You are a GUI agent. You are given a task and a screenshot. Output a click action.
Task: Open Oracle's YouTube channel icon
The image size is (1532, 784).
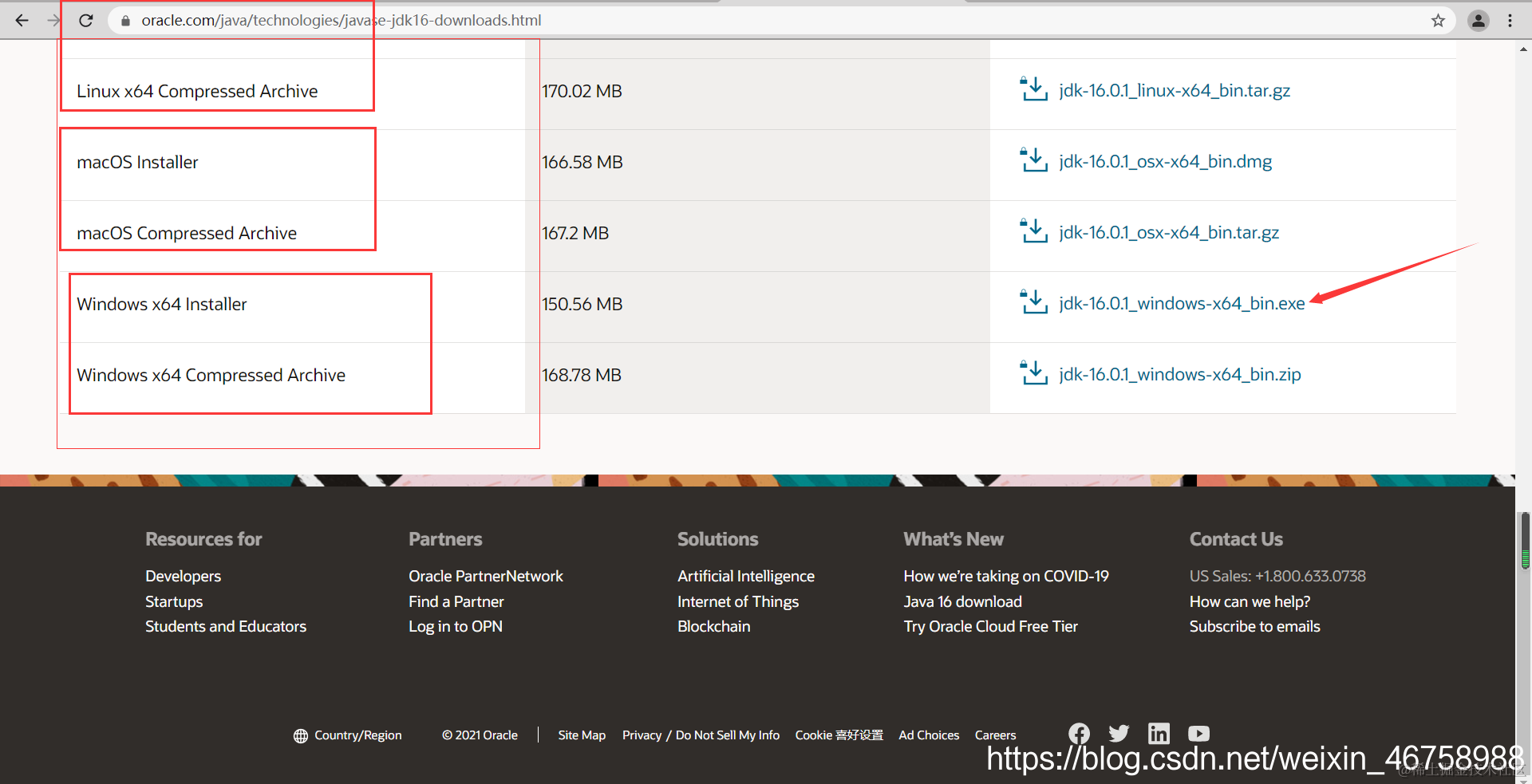pos(1198,734)
